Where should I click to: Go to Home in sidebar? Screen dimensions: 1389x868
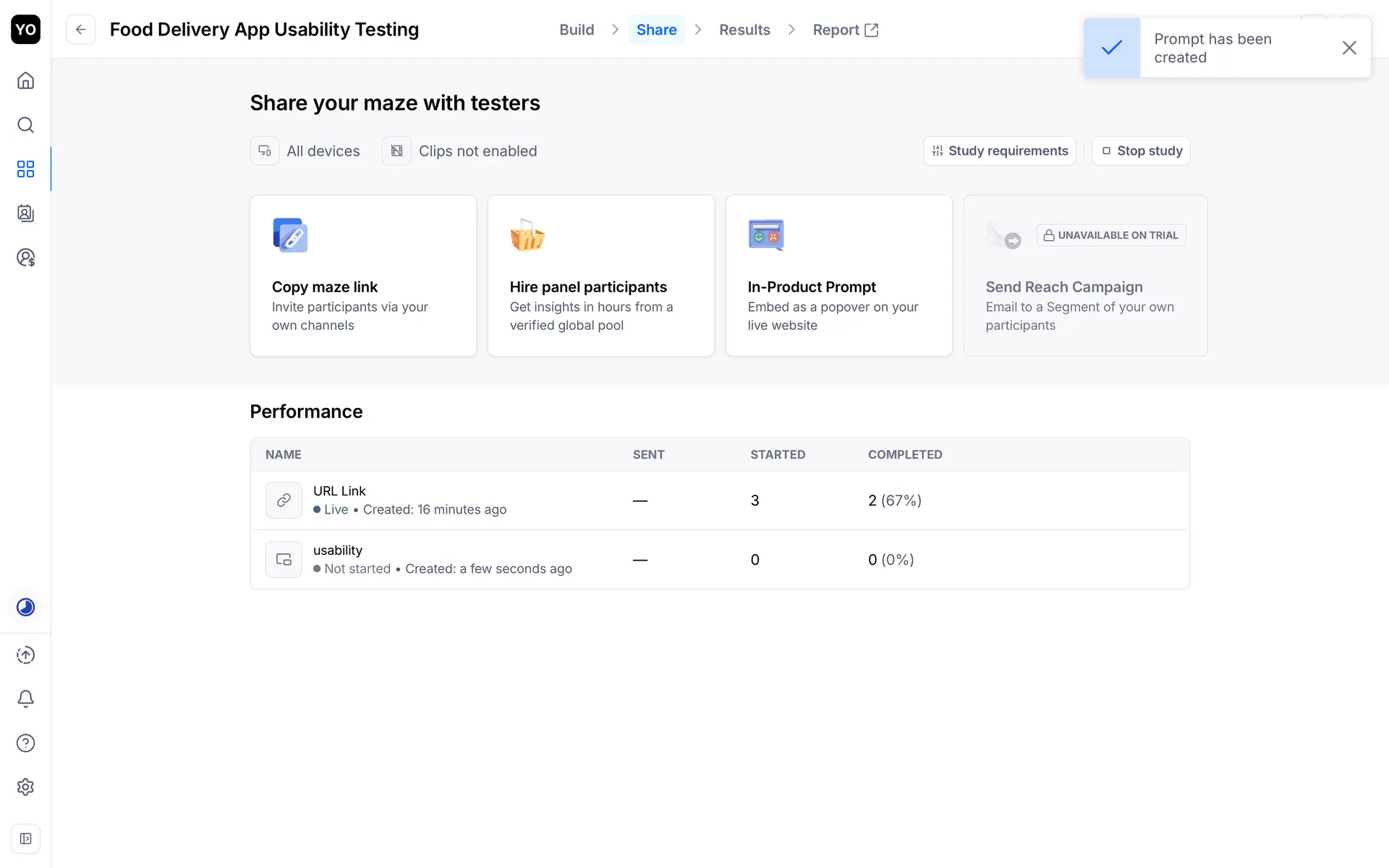(25, 80)
